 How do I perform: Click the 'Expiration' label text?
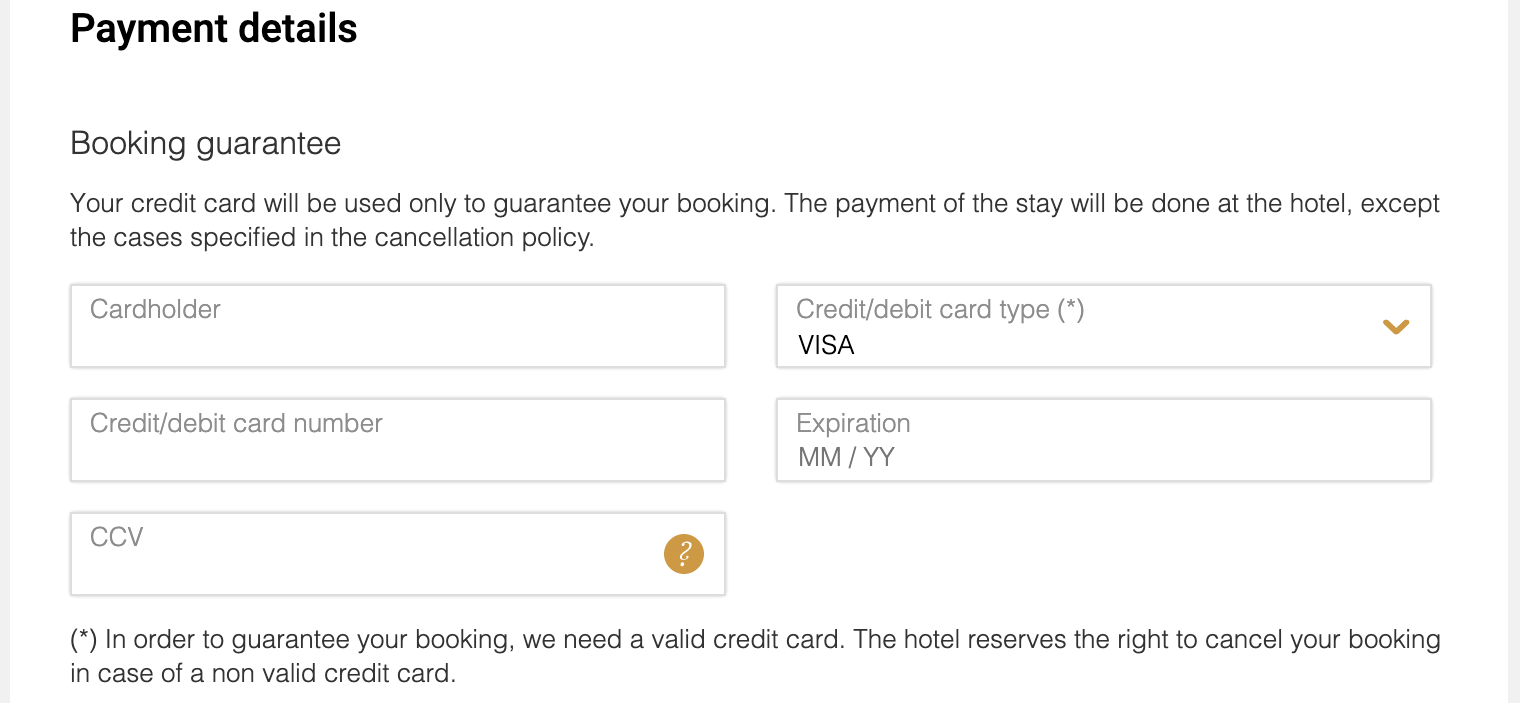click(x=853, y=424)
